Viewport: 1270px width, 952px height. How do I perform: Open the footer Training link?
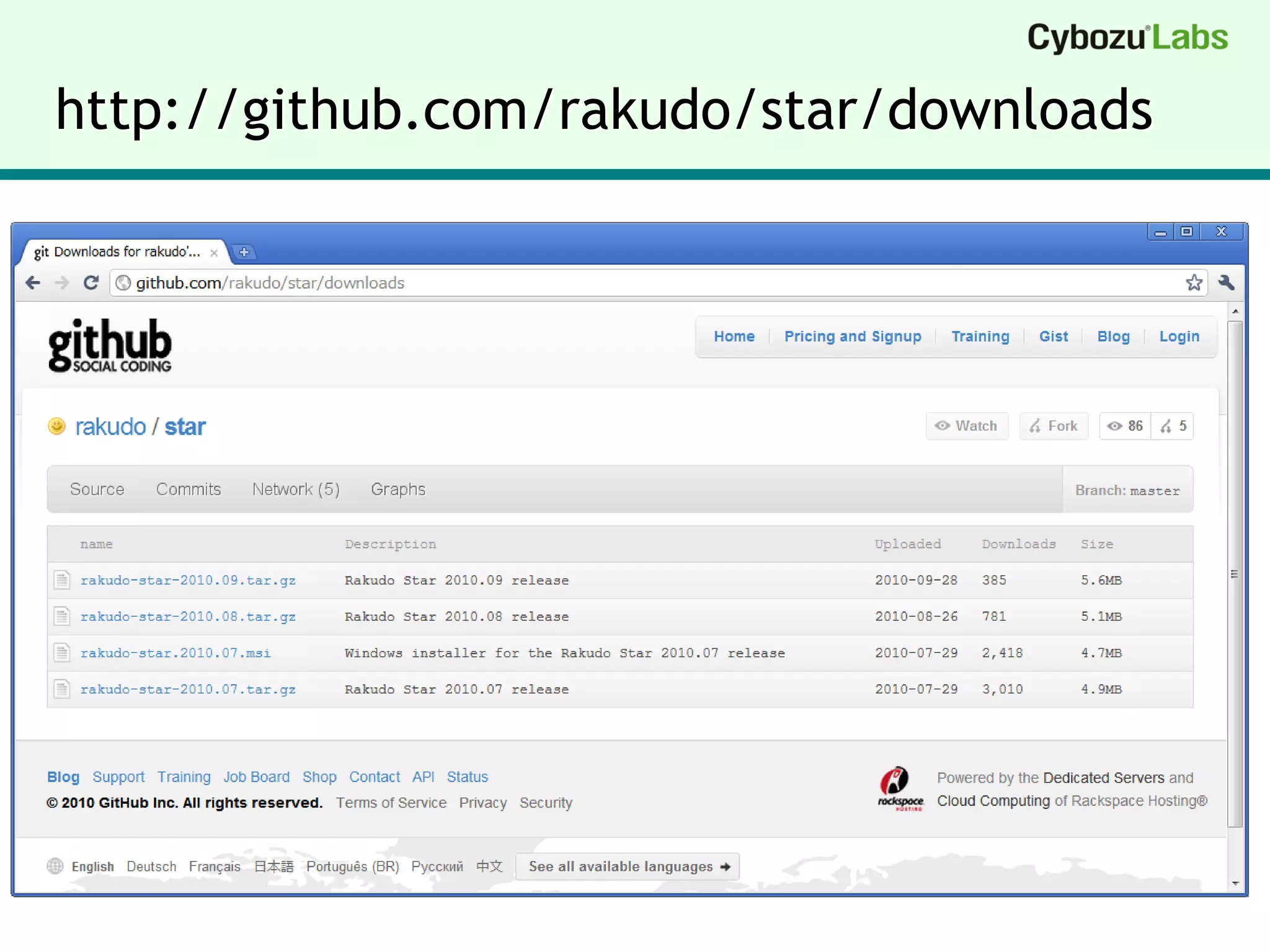(x=184, y=777)
